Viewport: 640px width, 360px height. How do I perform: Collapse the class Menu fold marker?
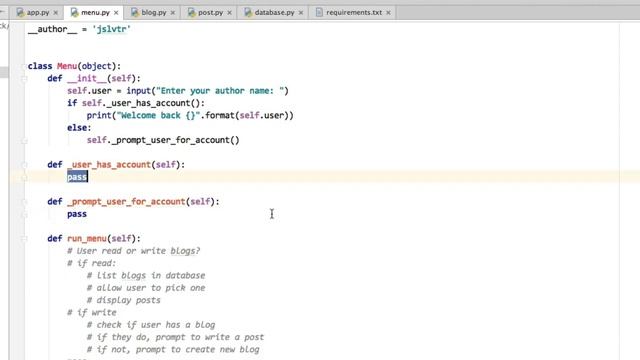(24, 66)
